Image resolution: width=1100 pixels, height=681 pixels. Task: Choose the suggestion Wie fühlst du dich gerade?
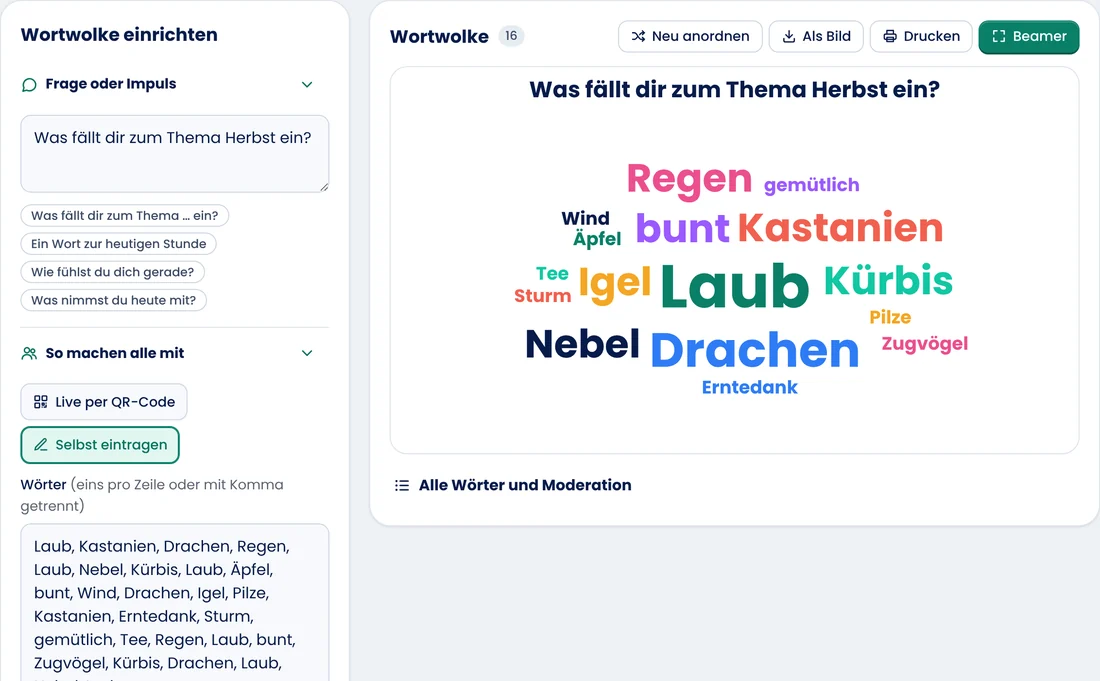[112, 272]
